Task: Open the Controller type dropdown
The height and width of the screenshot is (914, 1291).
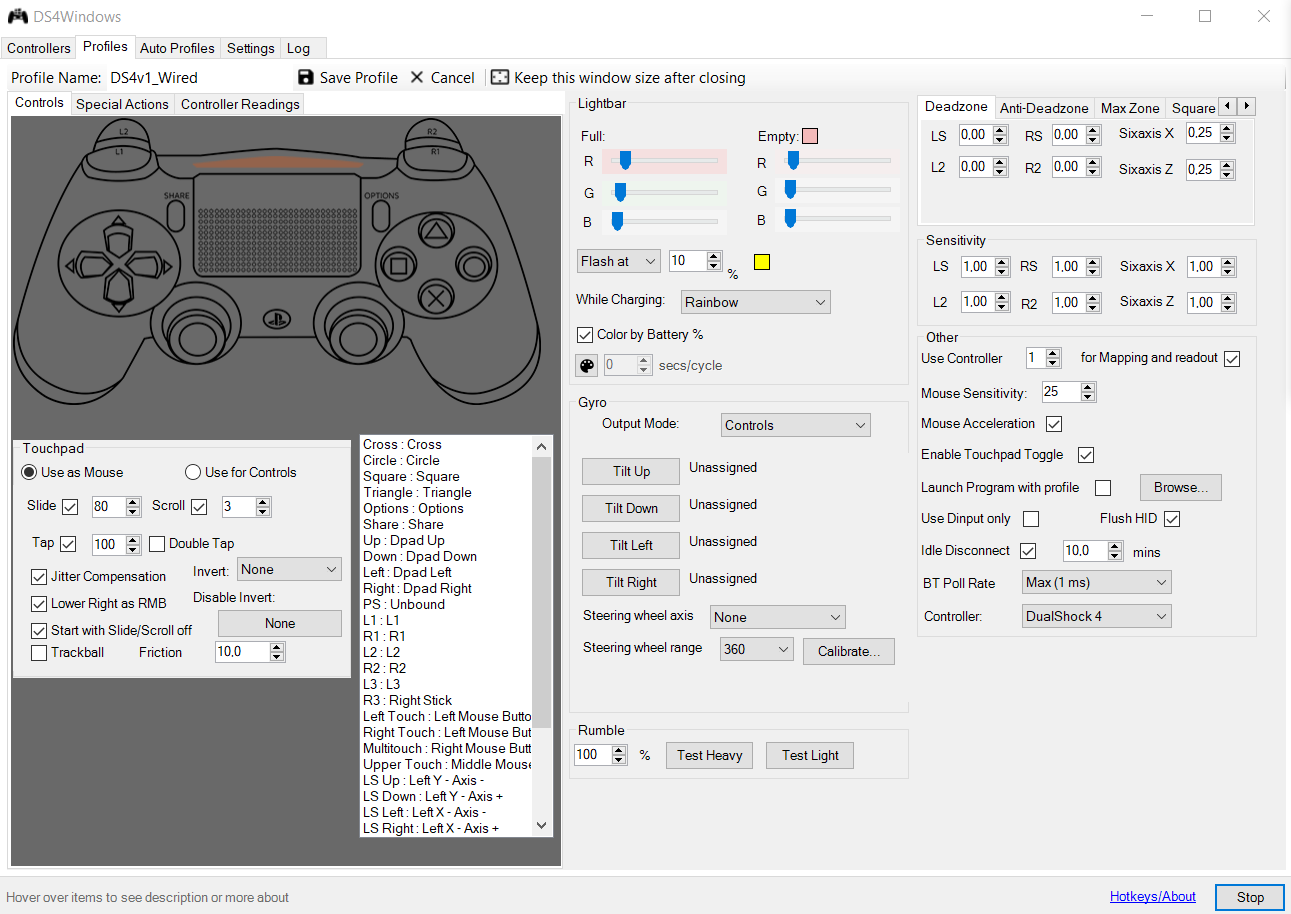Action: coord(1097,616)
